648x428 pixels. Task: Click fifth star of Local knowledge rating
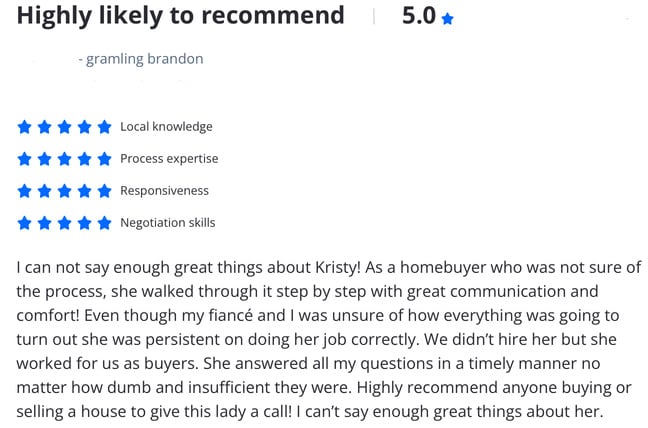click(x=105, y=127)
